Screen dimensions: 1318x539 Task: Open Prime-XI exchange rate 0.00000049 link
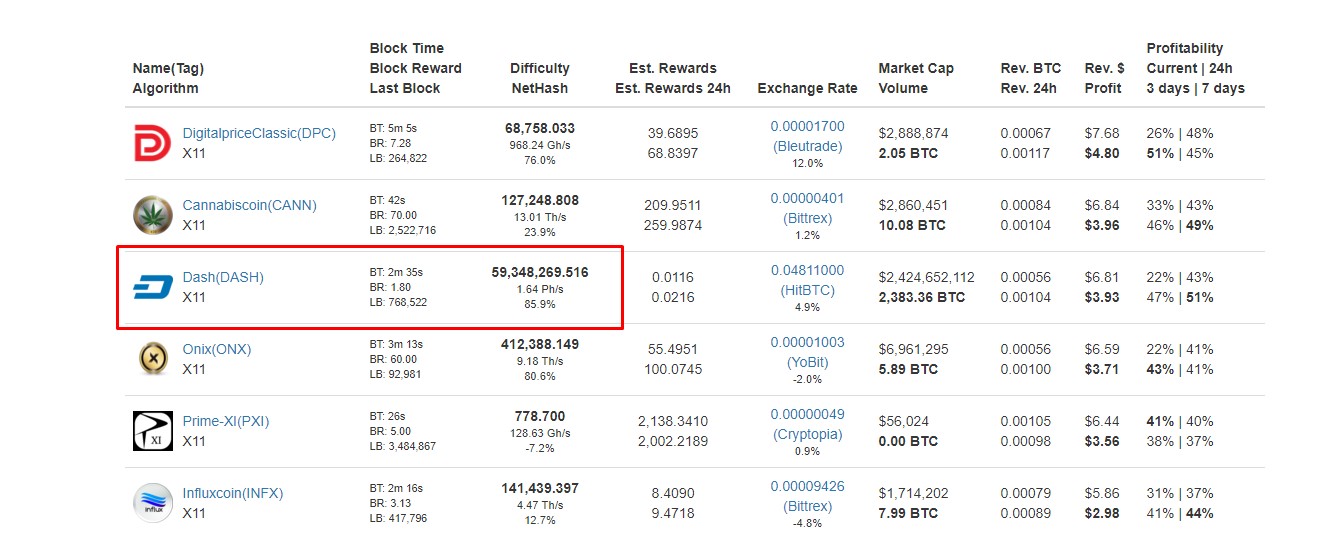click(807, 414)
